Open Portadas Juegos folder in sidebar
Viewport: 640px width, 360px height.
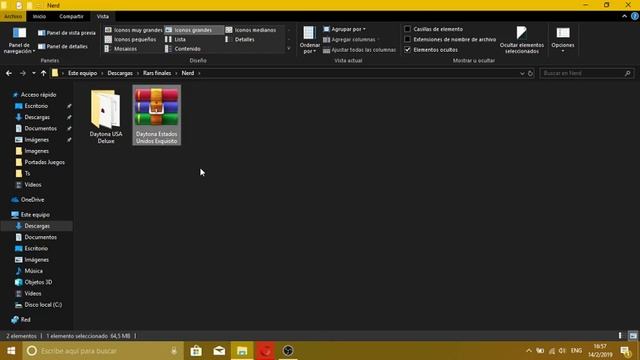40,162
